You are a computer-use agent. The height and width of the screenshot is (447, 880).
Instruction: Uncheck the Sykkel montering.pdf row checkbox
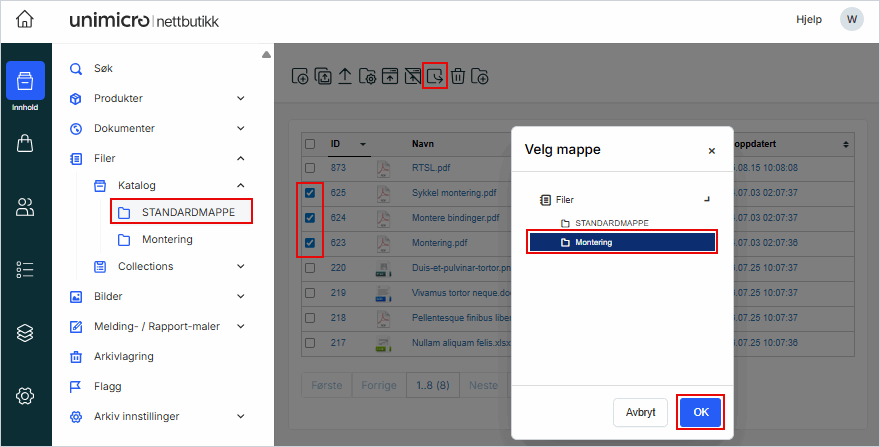tap(310, 193)
